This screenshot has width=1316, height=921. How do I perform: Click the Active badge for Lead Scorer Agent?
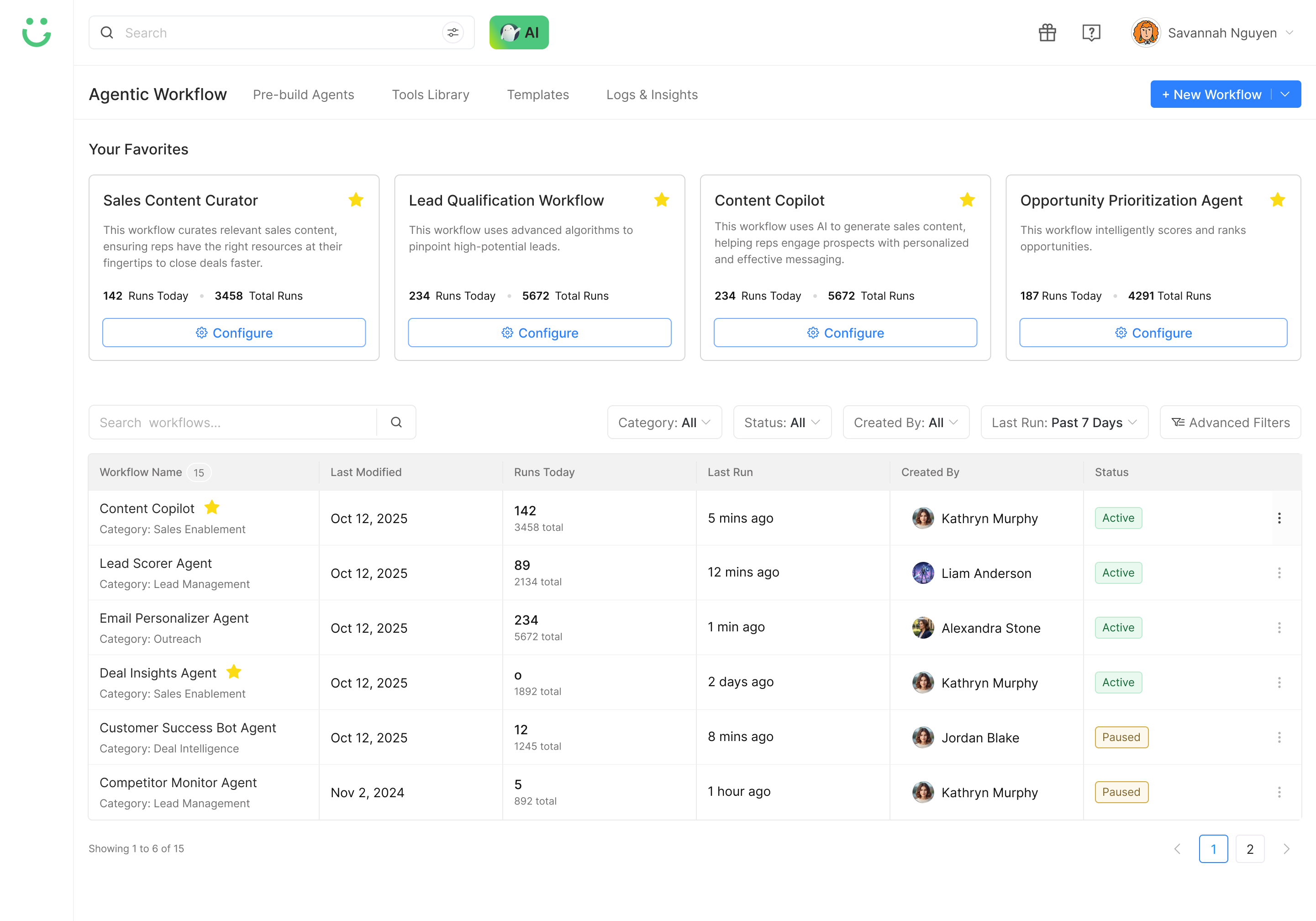[1118, 572]
